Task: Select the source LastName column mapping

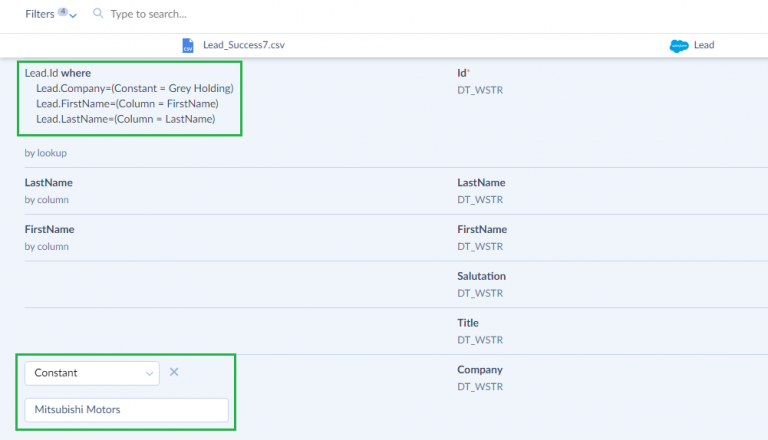Action: (49, 183)
